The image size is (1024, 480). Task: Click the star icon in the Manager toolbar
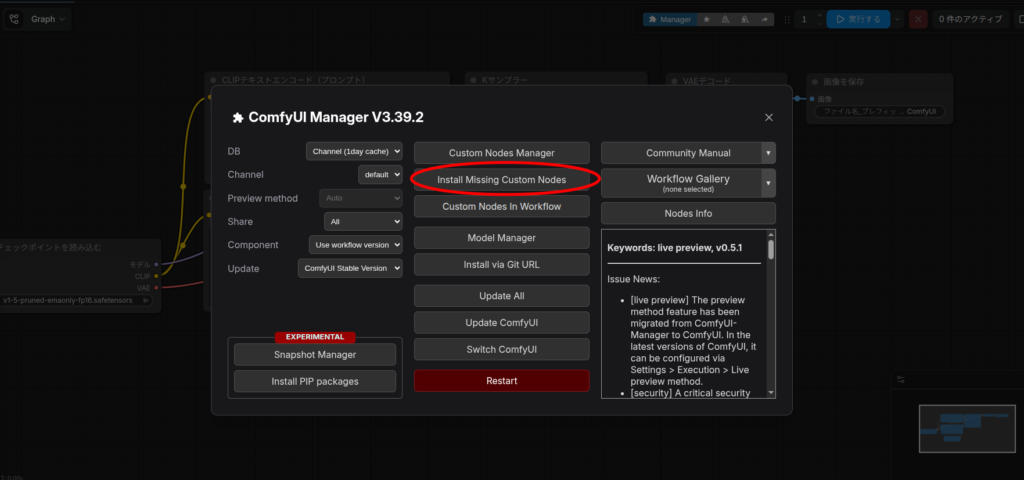pos(707,19)
